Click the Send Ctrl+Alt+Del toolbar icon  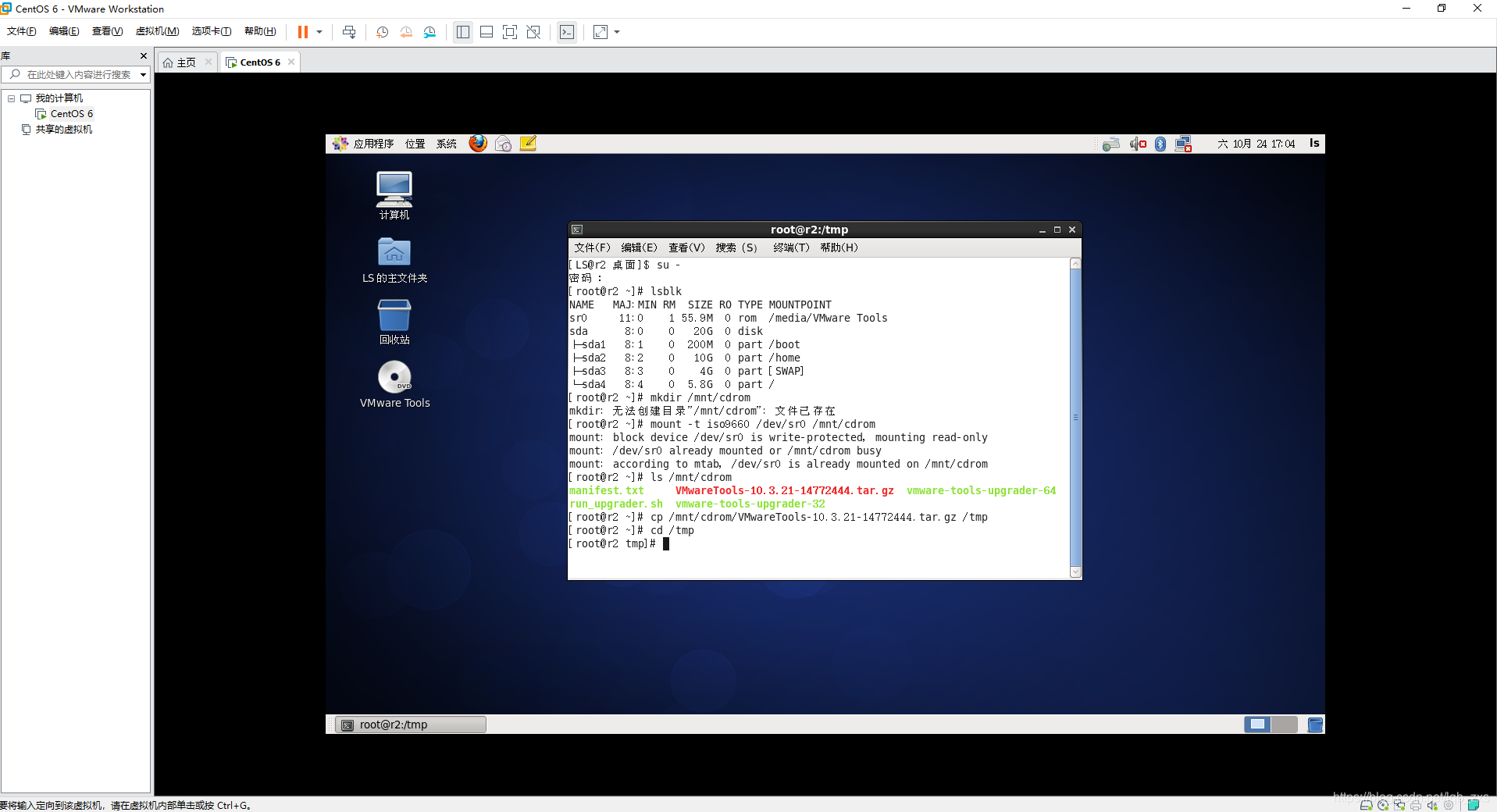click(349, 32)
